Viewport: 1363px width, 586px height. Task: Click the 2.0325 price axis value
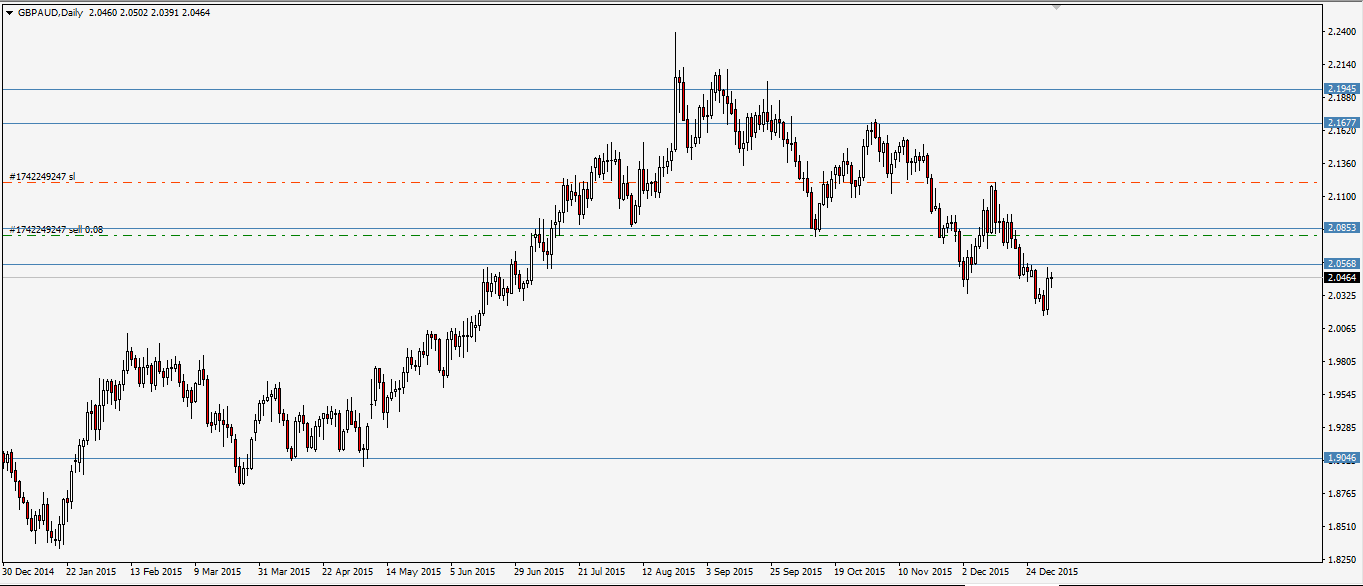(1342, 296)
